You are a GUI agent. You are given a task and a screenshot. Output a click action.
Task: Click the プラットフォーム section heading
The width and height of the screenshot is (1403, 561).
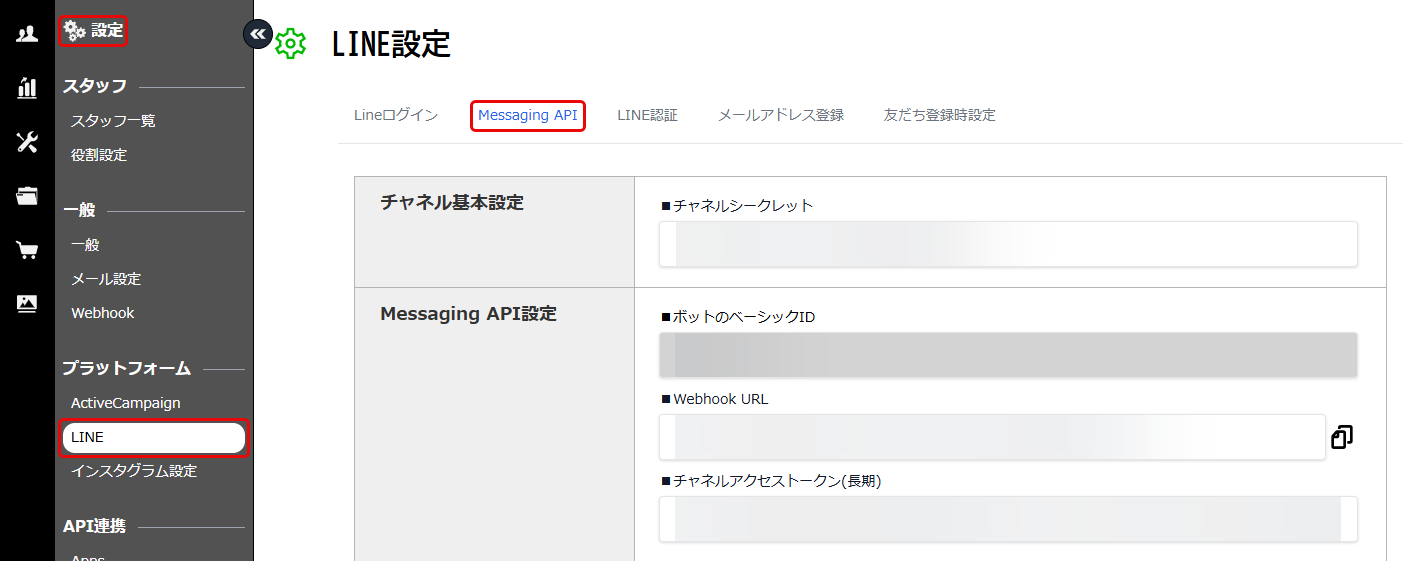pos(126,368)
